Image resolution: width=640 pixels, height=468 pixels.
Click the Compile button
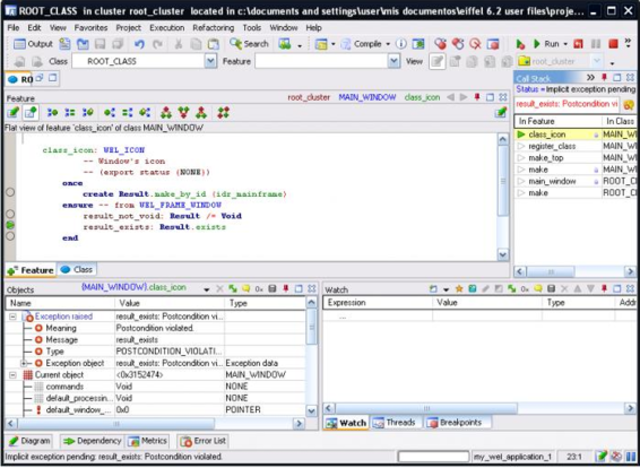(362, 44)
